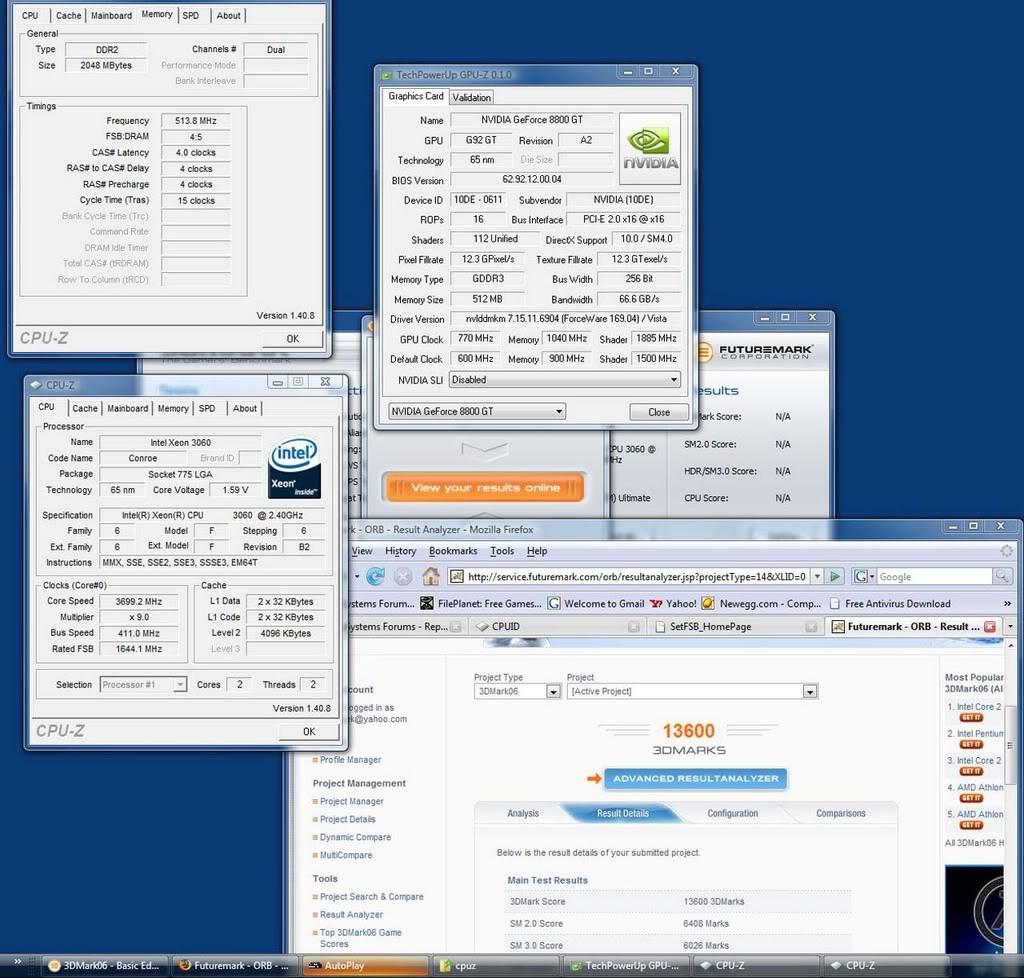Open Result Analyzer link under Tools
Screen dimensions: 1024x978
tap(351, 915)
